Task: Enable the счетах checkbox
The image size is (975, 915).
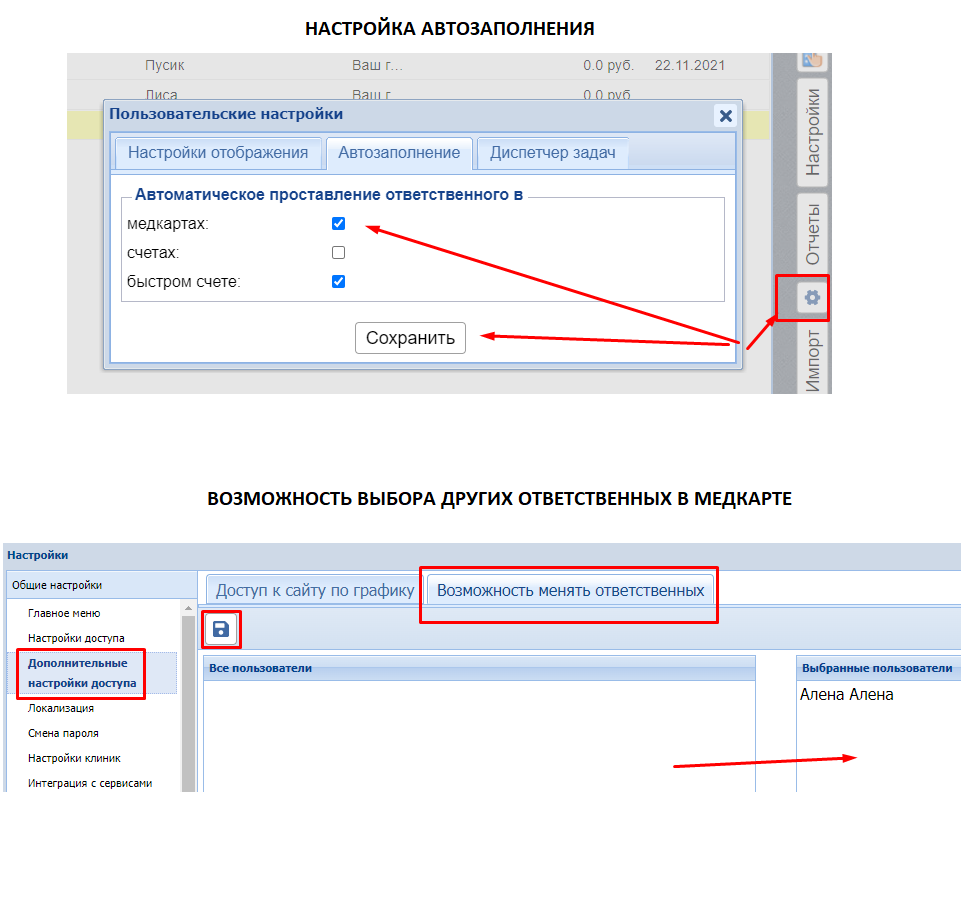Action: (x=338, y=252)
